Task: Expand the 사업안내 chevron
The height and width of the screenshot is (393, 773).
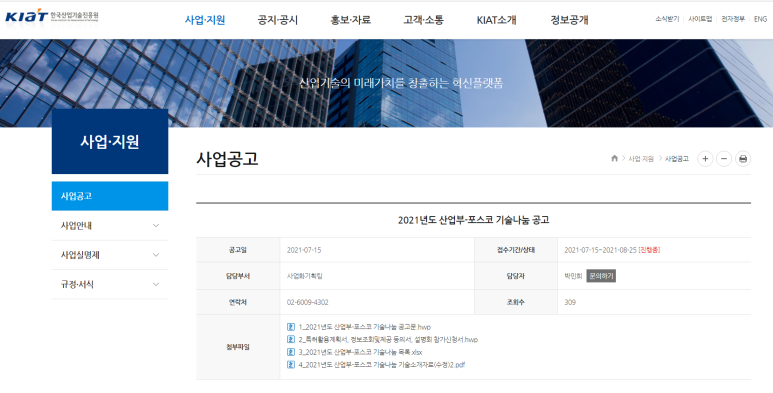Action: 156,225
